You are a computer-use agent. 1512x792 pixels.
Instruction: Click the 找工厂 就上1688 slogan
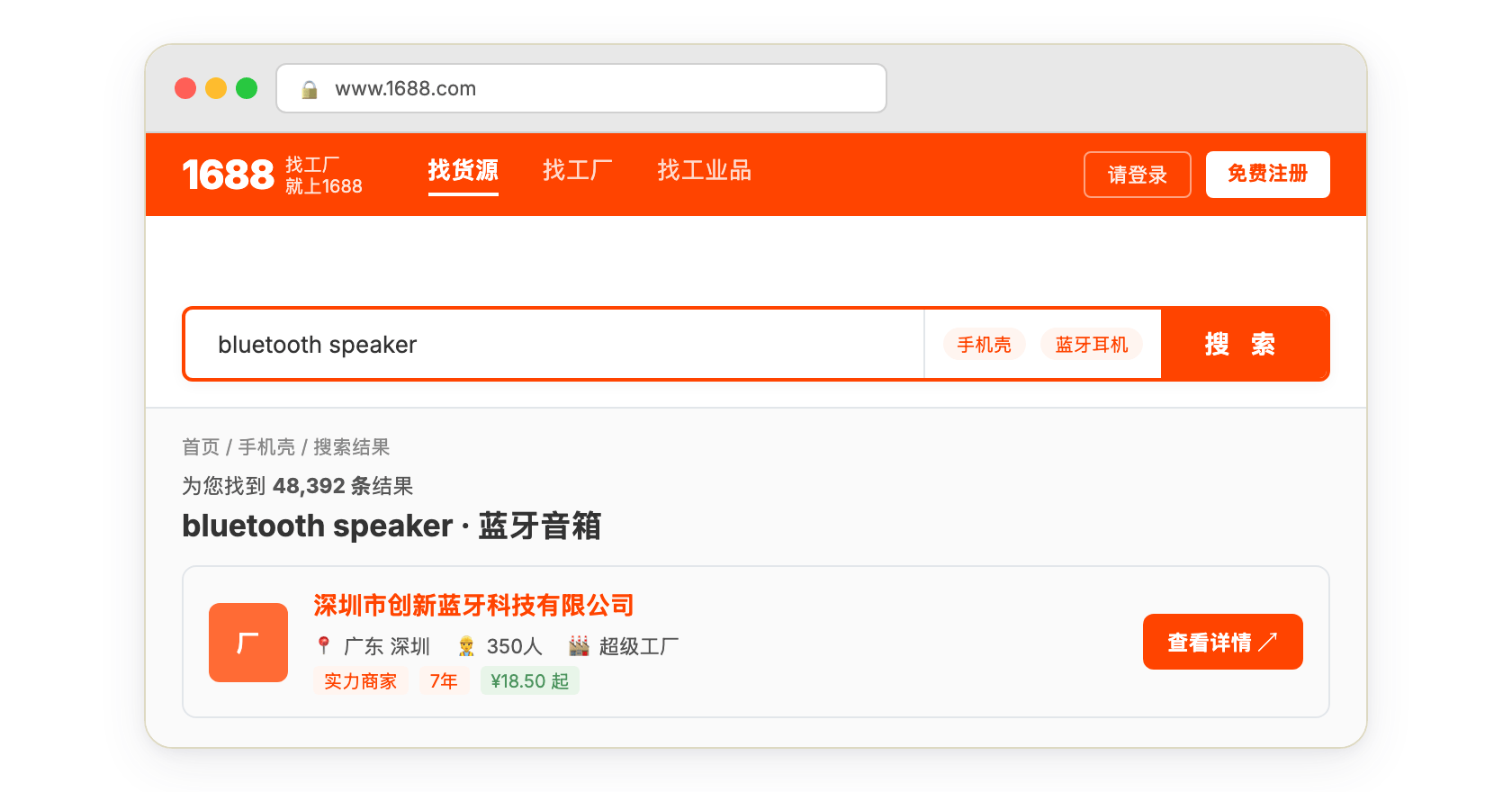[324, 175]
